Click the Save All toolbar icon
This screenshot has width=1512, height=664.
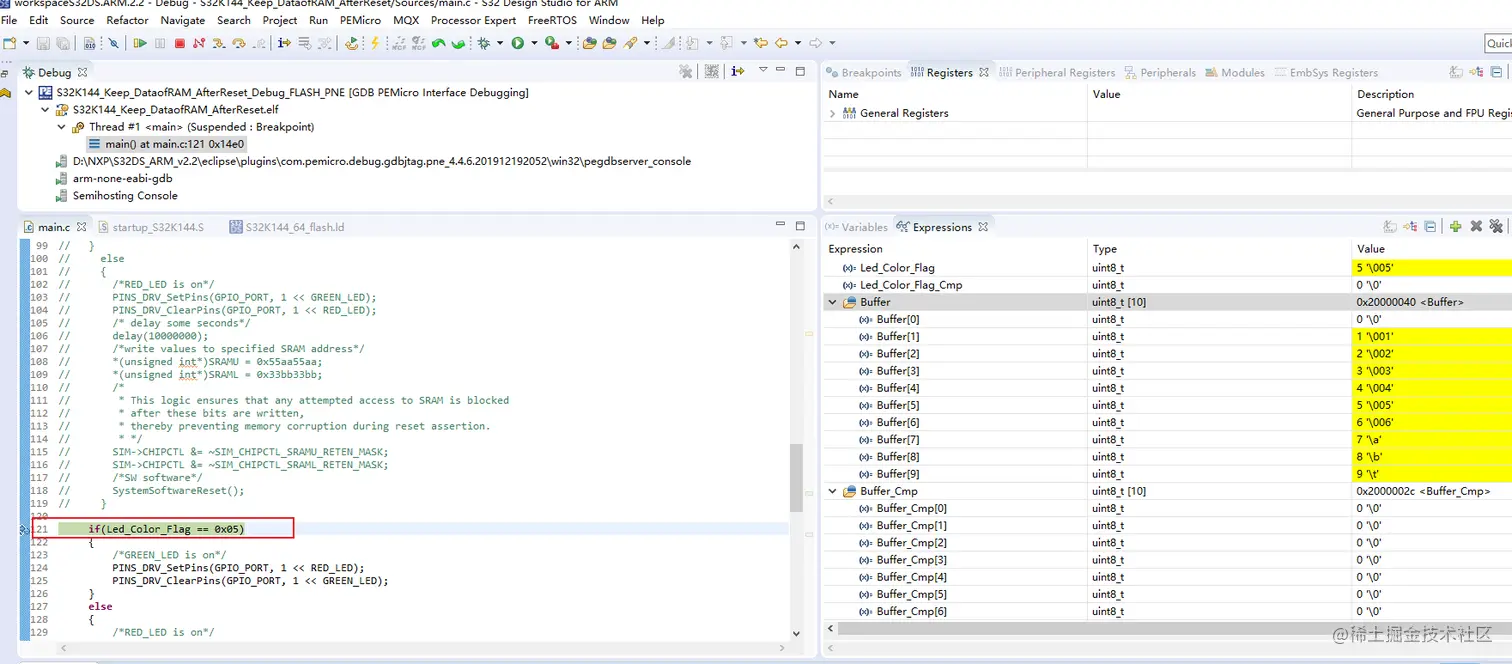pyautogui.click(x=63, y=43)
